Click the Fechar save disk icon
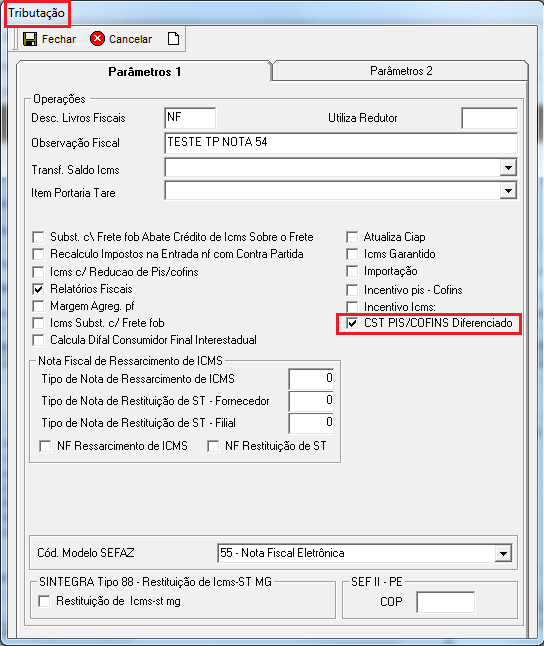The image size is (544, 646). (30, 39)
